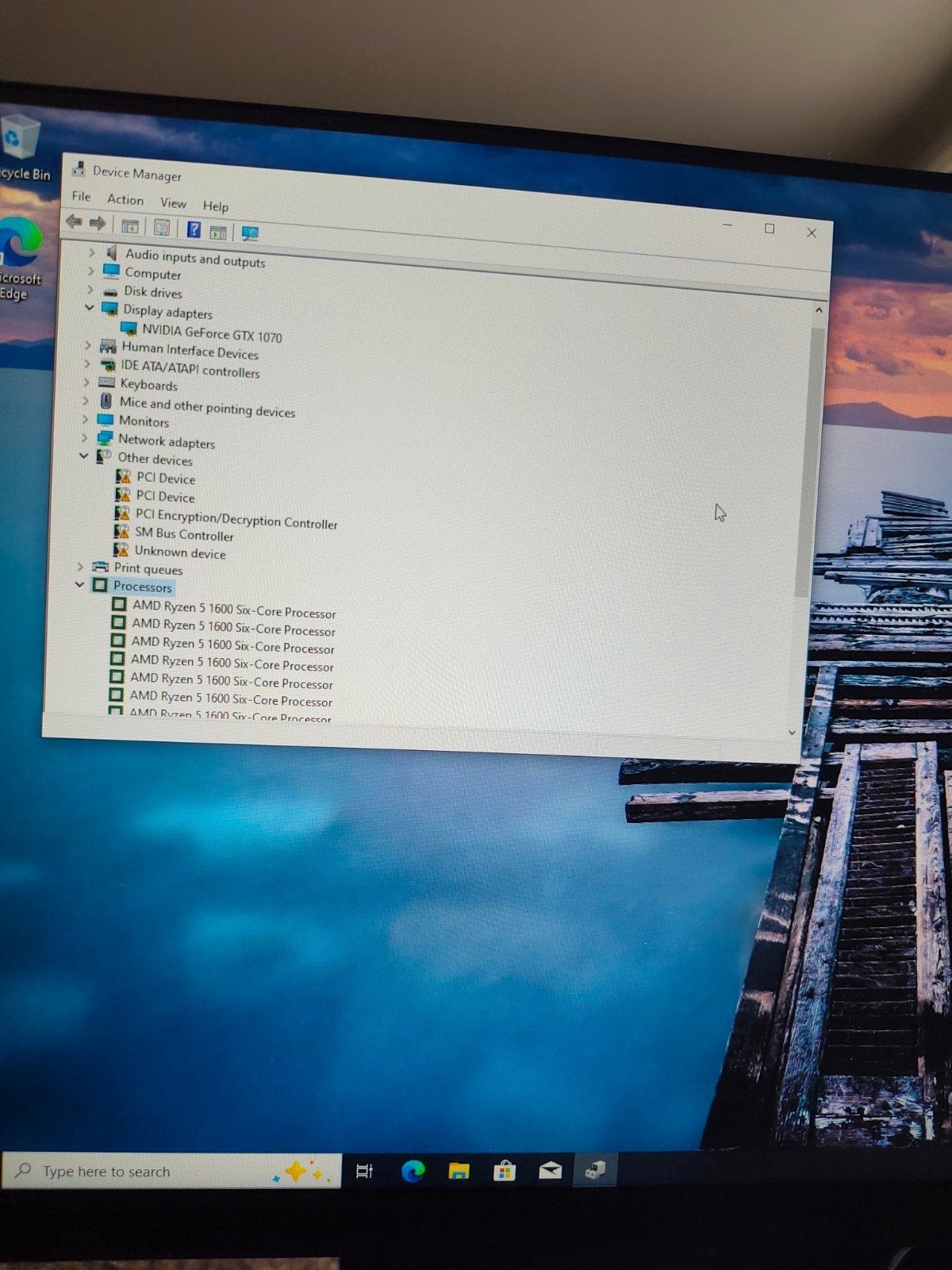Image resolution: width=952 pixels, height=1270 pixels.
Task: Click warning icon beside PCI Encryption/Decryption Controller
Action: point(121,513)
